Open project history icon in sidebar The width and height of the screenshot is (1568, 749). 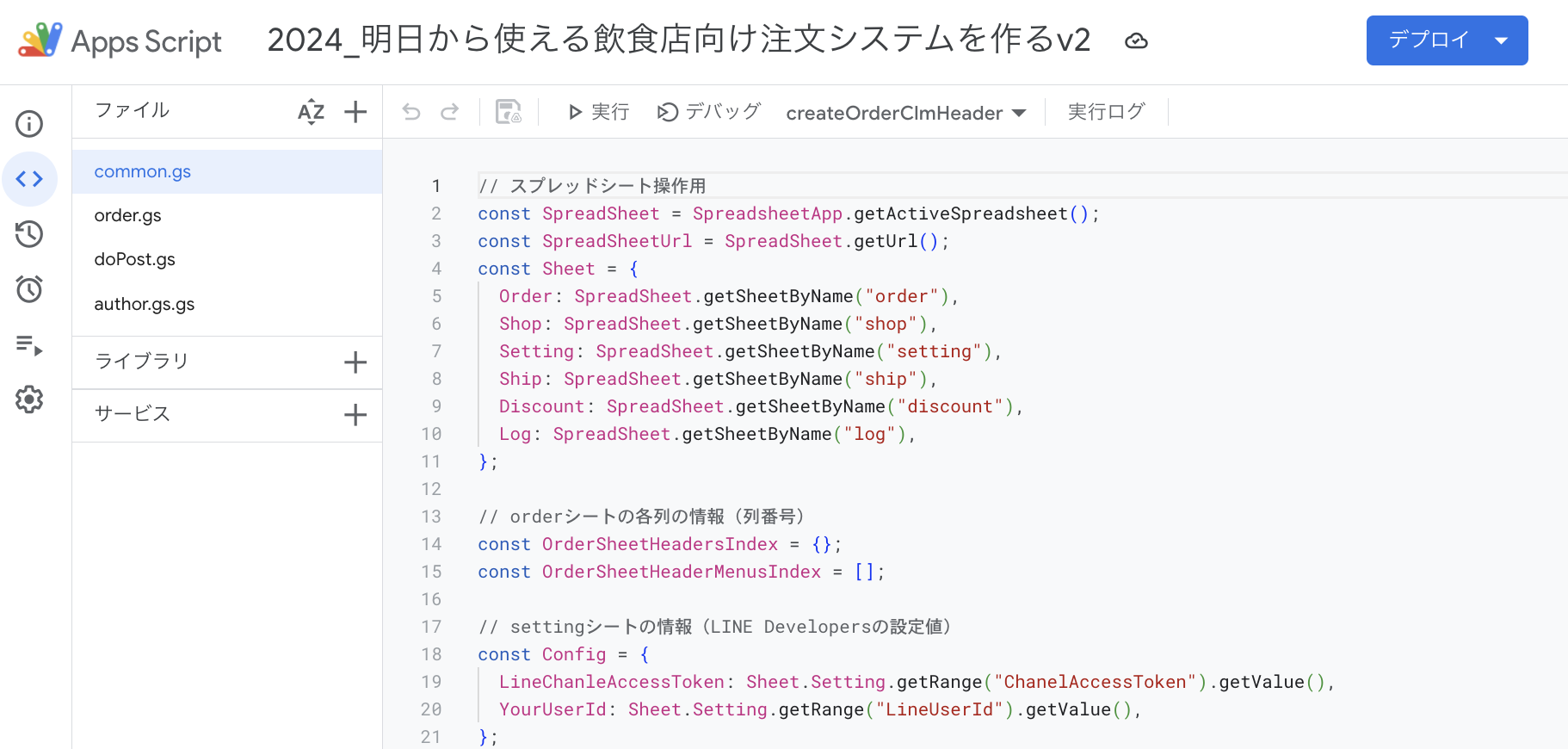[29, 234]
